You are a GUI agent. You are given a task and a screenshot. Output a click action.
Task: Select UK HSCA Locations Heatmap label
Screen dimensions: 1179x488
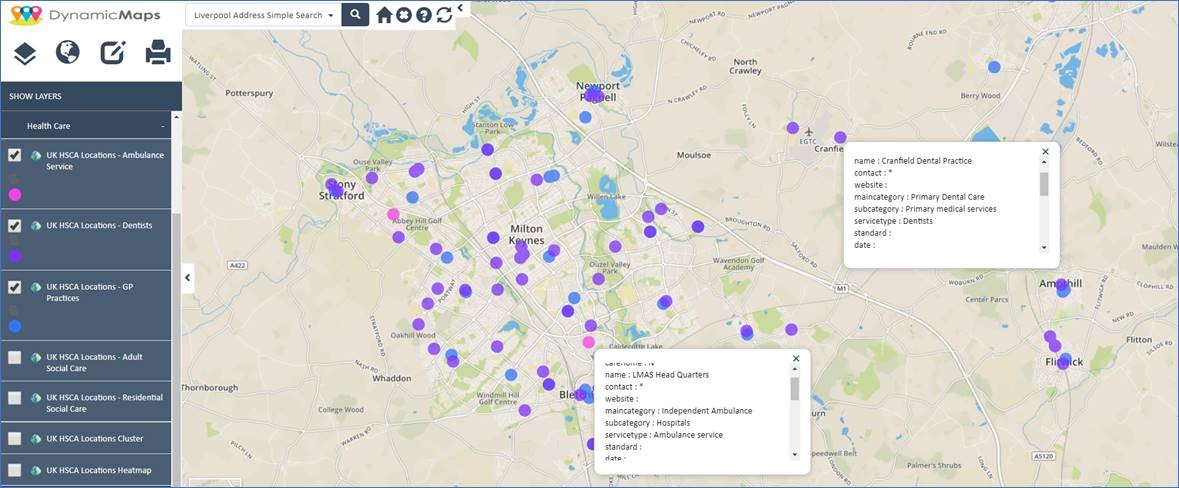click(x=99, y=471)
